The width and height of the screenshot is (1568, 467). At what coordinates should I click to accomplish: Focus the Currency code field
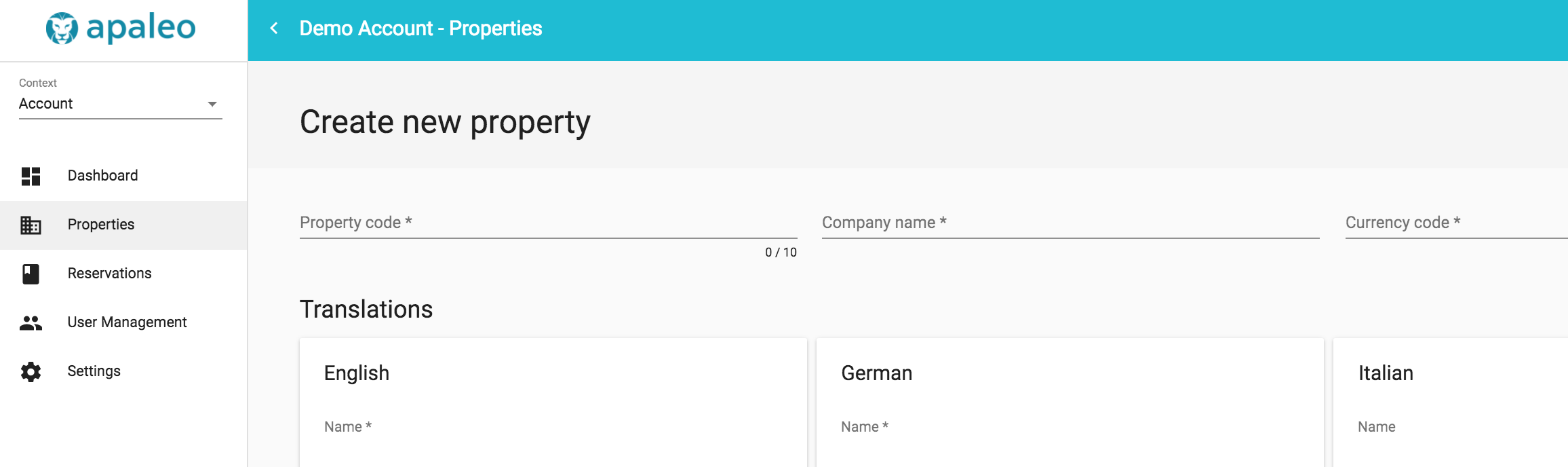coord(1457,223)
